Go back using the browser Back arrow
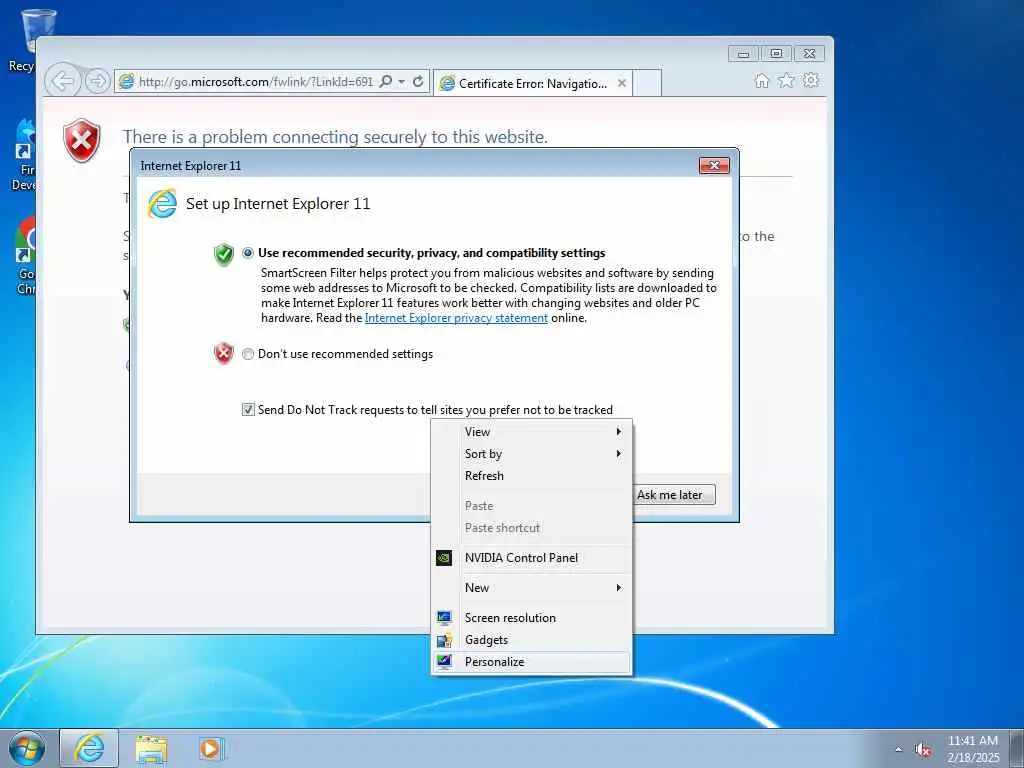Image resolution: width=1024 pixels, height=768 pixels. pyautogui.click(x=63, y=82)
